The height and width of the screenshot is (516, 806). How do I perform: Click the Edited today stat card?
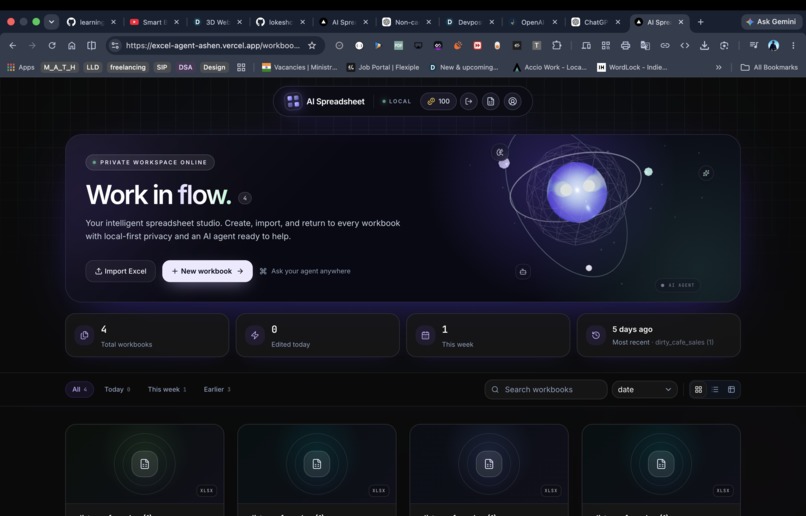[x=318, y=335]
